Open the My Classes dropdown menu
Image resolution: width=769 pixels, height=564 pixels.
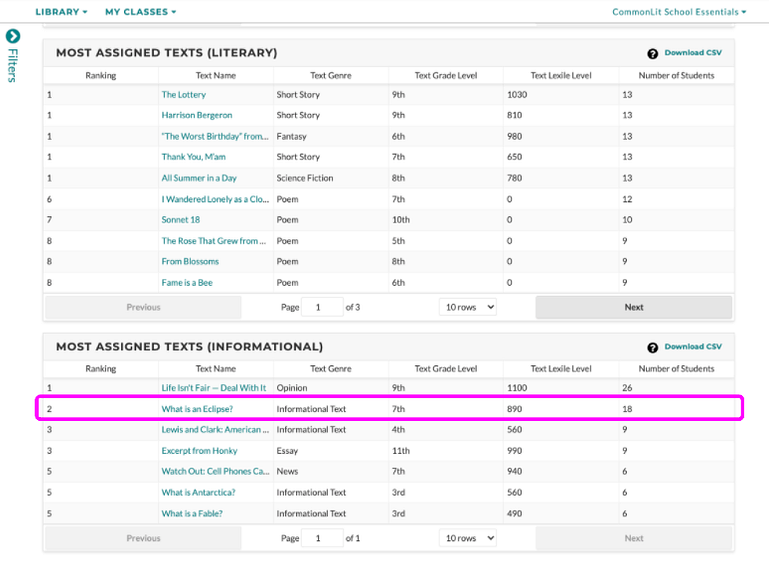click(x=140, y=12)
